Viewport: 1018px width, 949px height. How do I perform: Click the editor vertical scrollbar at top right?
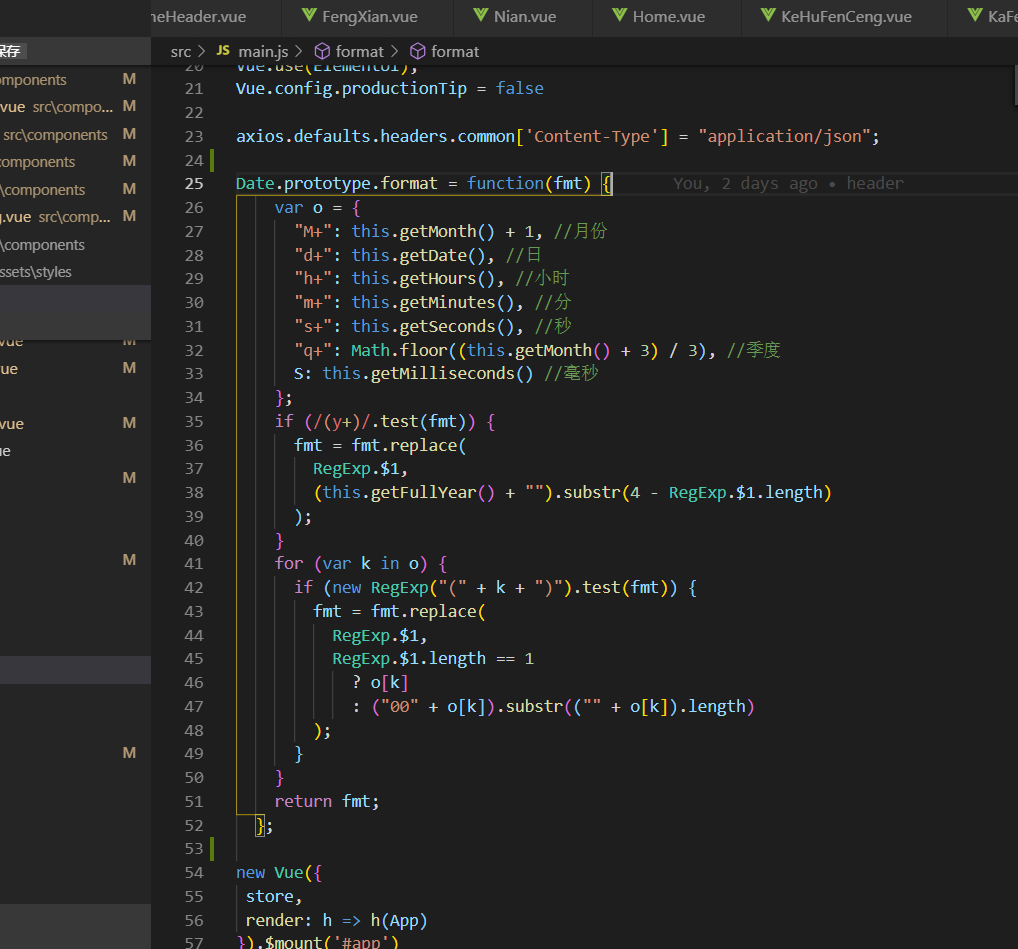click(1015, 84)
